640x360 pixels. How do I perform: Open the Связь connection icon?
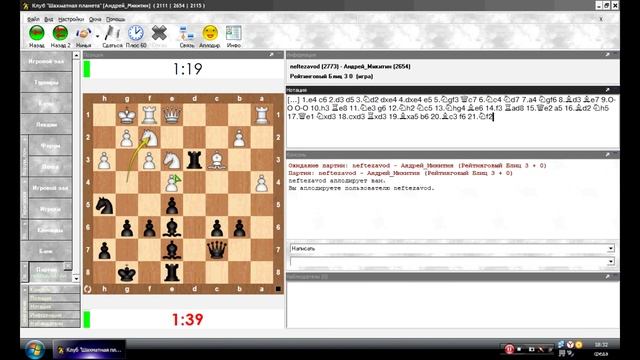point(187,33)
